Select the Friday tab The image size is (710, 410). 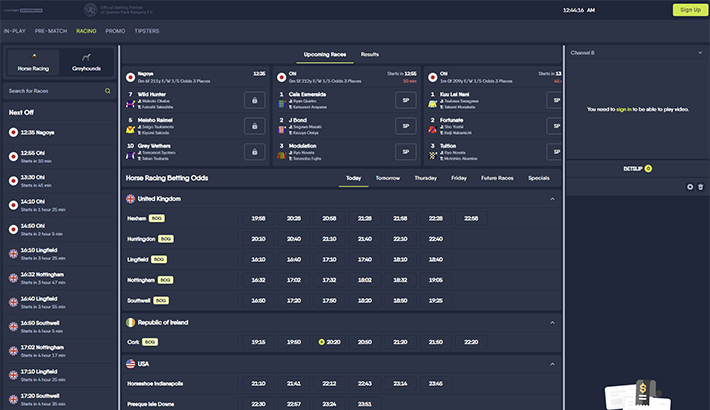coord(459,178)
